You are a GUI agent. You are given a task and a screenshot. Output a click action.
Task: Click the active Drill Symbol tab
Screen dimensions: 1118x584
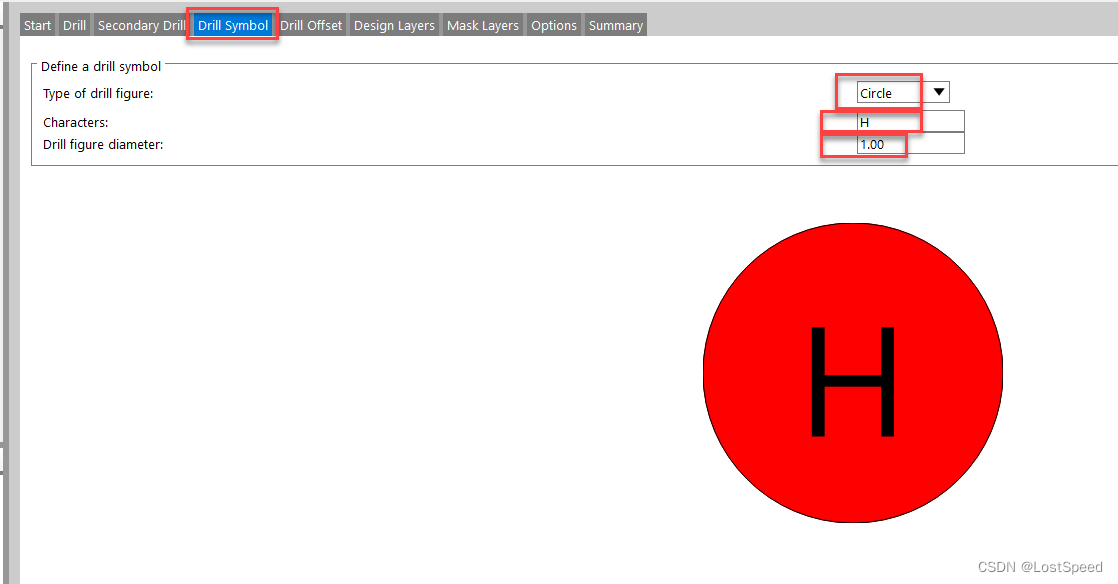232,25
